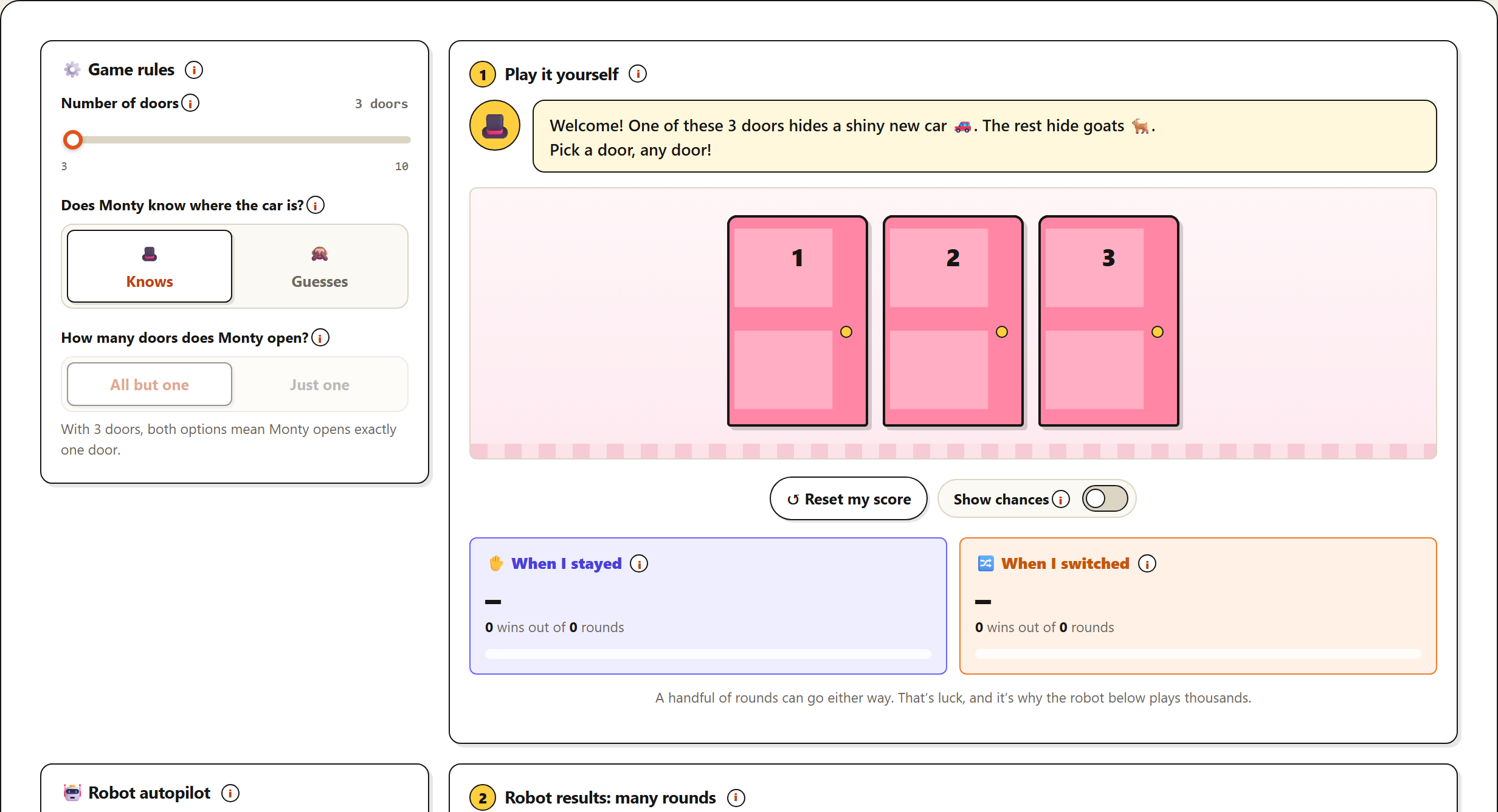Click the Number of doors slider handle

(x=73, y=140)
